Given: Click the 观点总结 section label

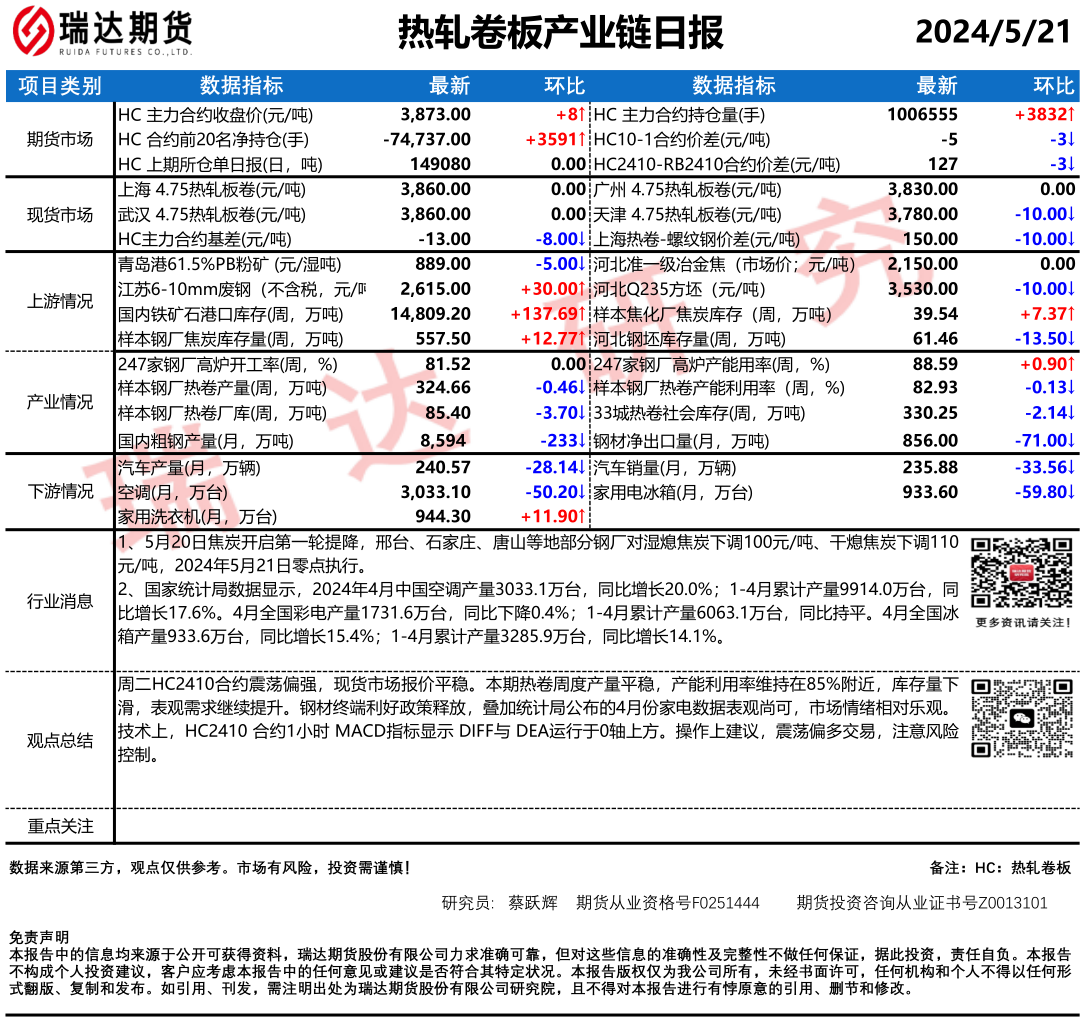Looking at the screenshot, I should 60,740.
